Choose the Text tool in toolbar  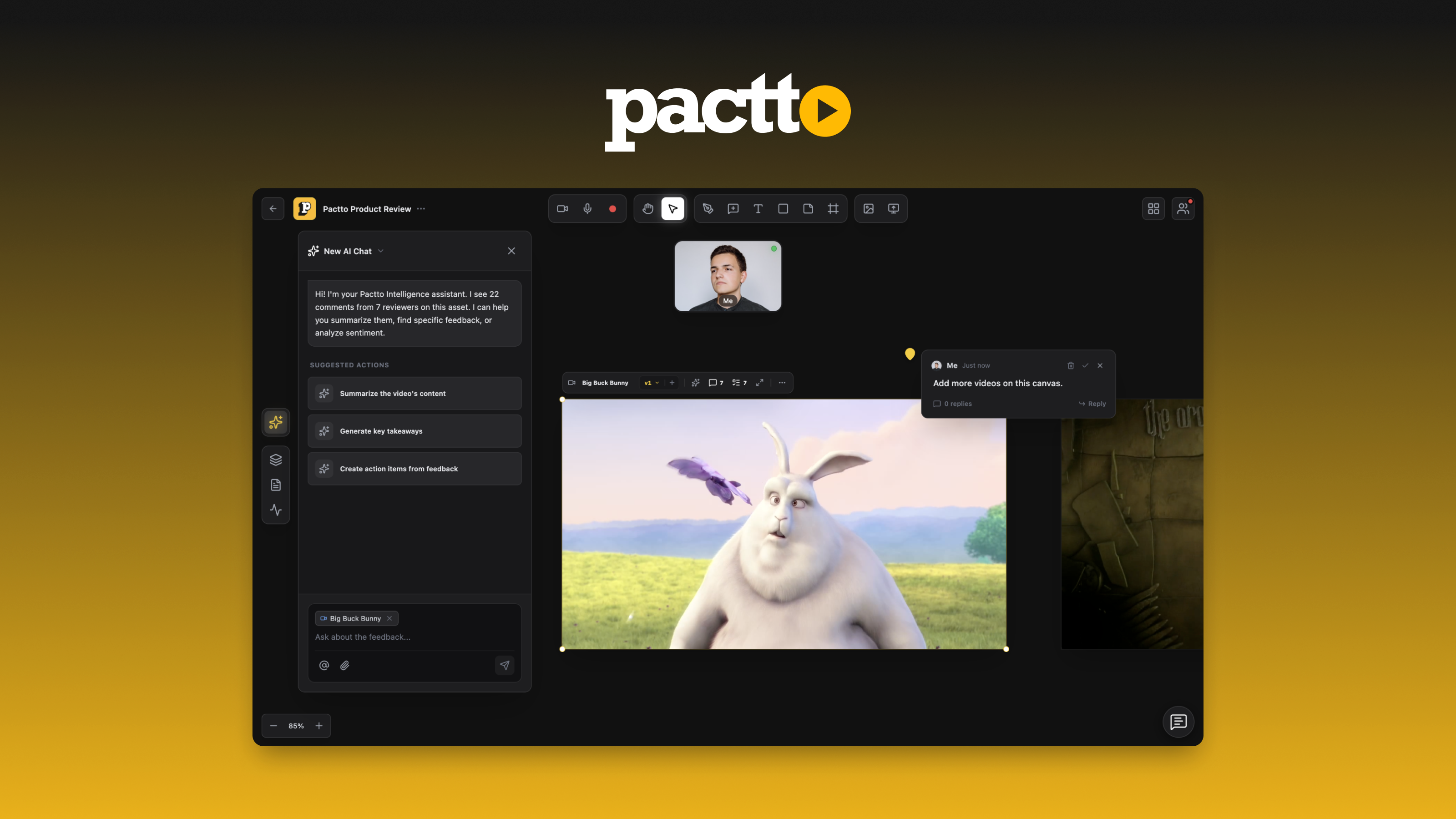point(758,208)
